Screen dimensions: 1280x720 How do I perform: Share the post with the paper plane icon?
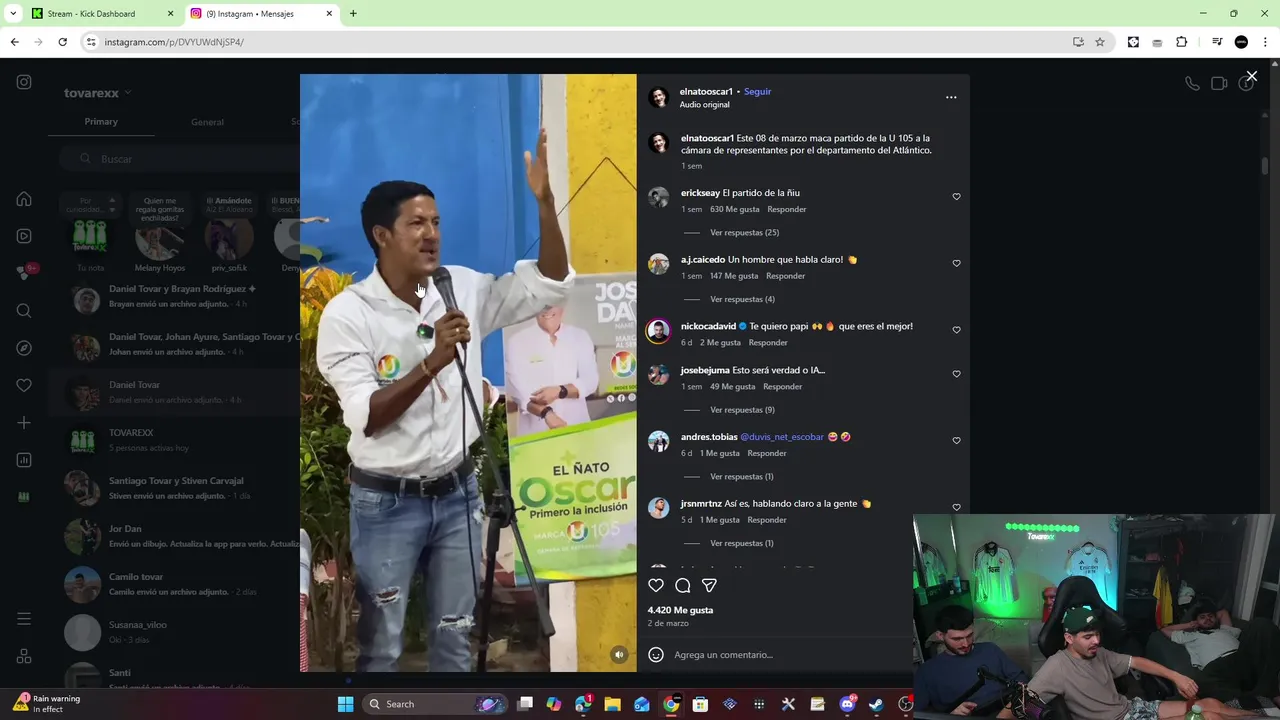[x=709, y=586]
